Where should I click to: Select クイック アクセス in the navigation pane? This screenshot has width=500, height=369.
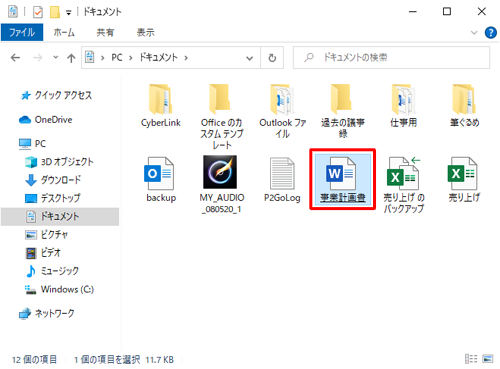(56, 95)
